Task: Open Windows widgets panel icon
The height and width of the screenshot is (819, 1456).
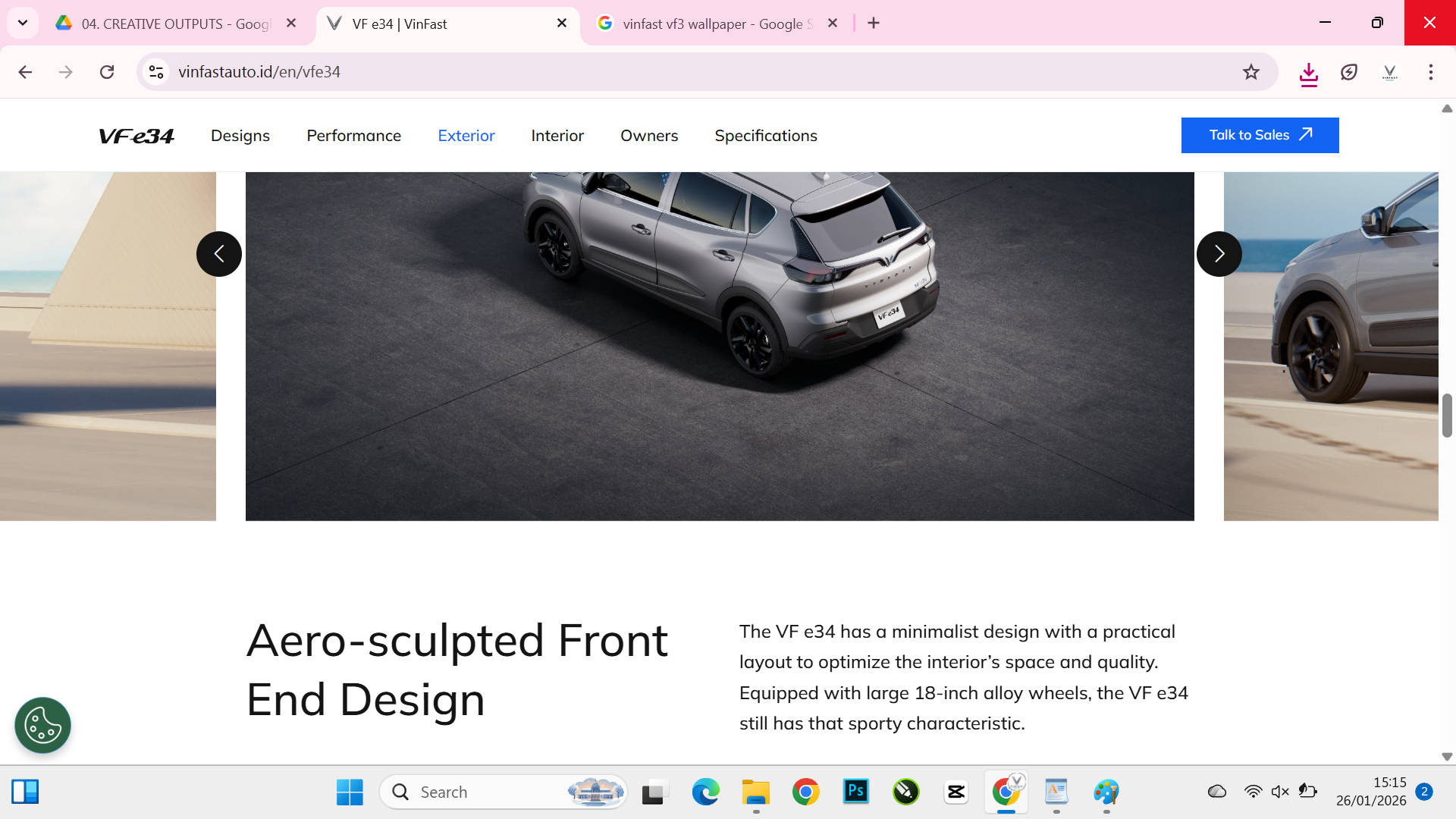Action: tap(25, 792)
